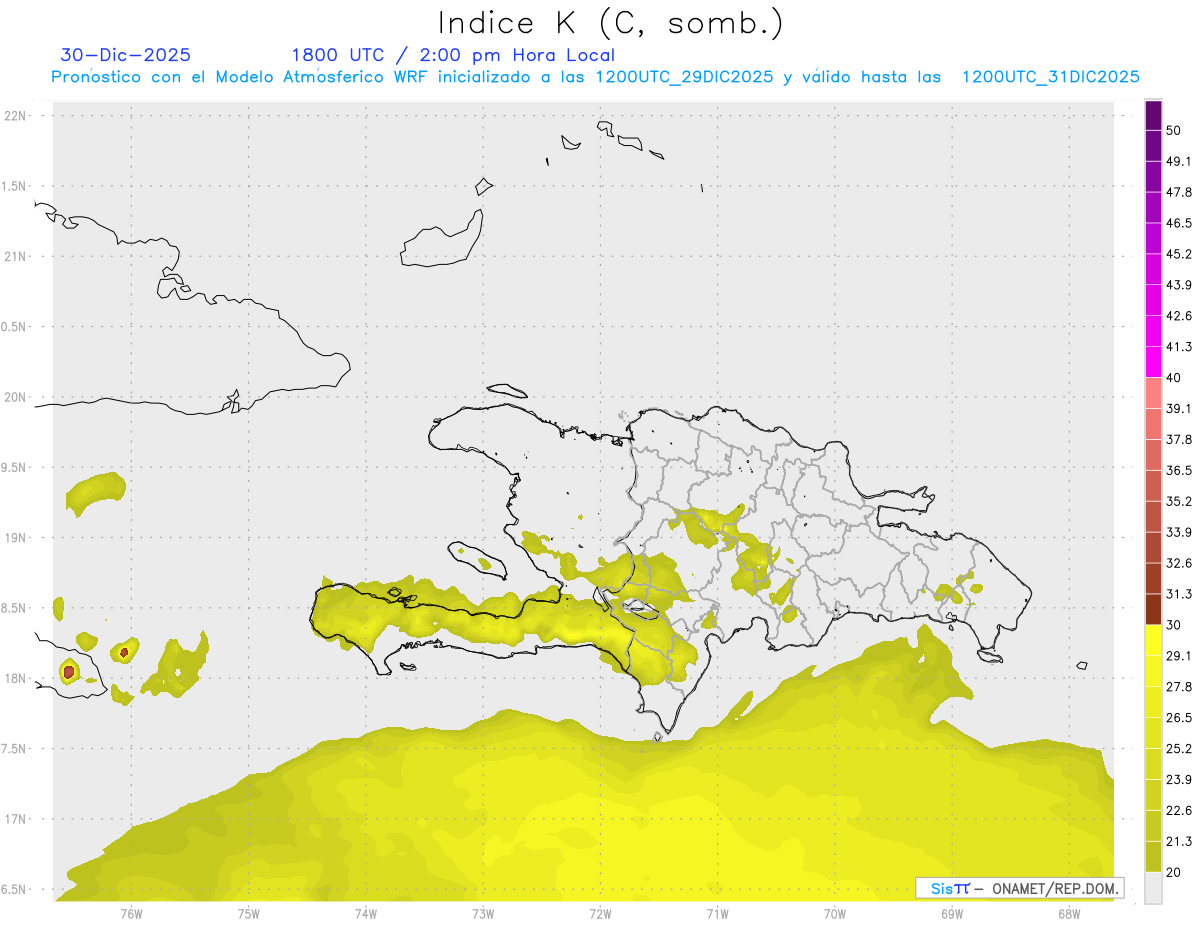Click the legend value 50
The height and width of the screenshot is (927, 1200).
(x=1174, y=131)
